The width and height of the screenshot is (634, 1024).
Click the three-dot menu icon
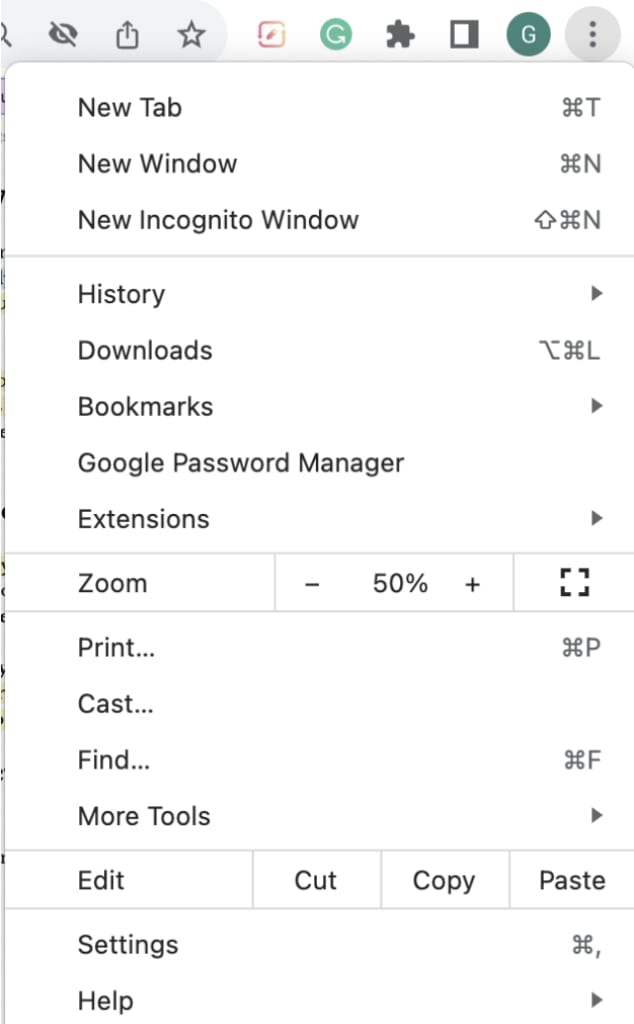(x=593, y=34)
